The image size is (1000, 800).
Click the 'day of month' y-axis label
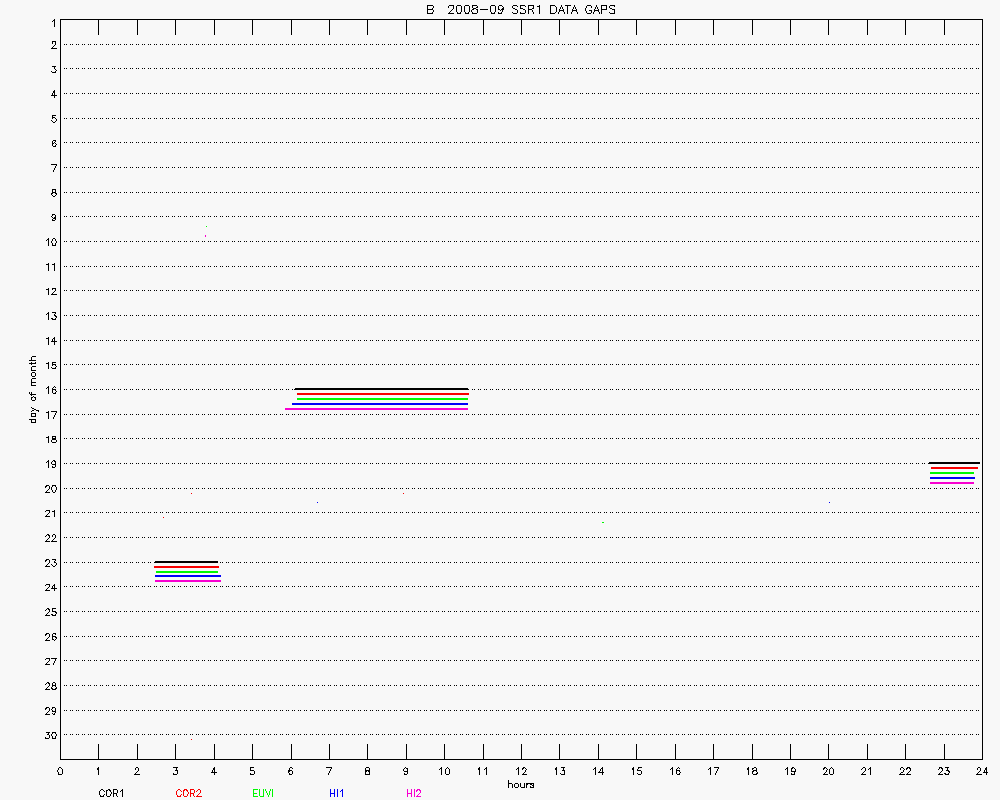pos(33,389)
